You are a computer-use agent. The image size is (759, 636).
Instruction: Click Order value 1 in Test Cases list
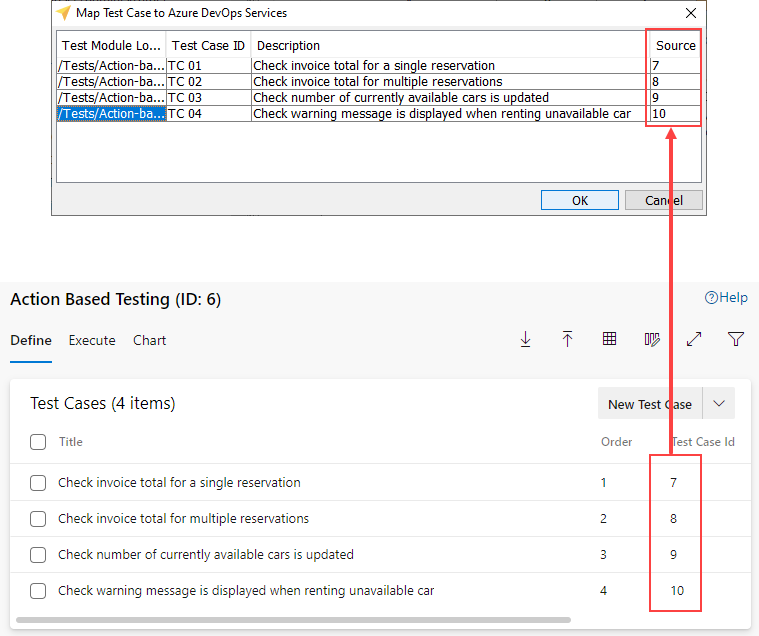603,483
